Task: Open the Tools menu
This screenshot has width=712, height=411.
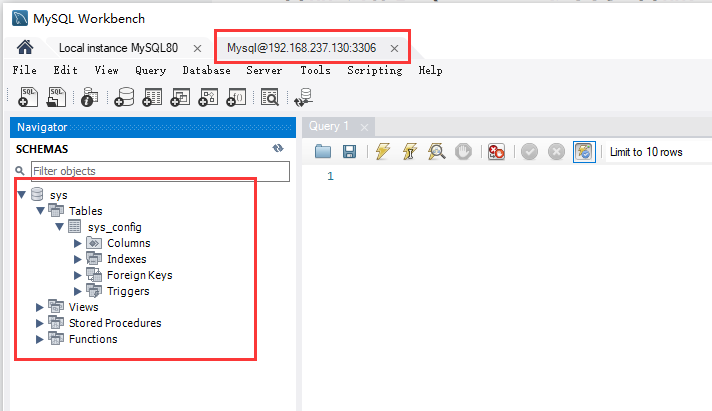Action: point(315,70)
